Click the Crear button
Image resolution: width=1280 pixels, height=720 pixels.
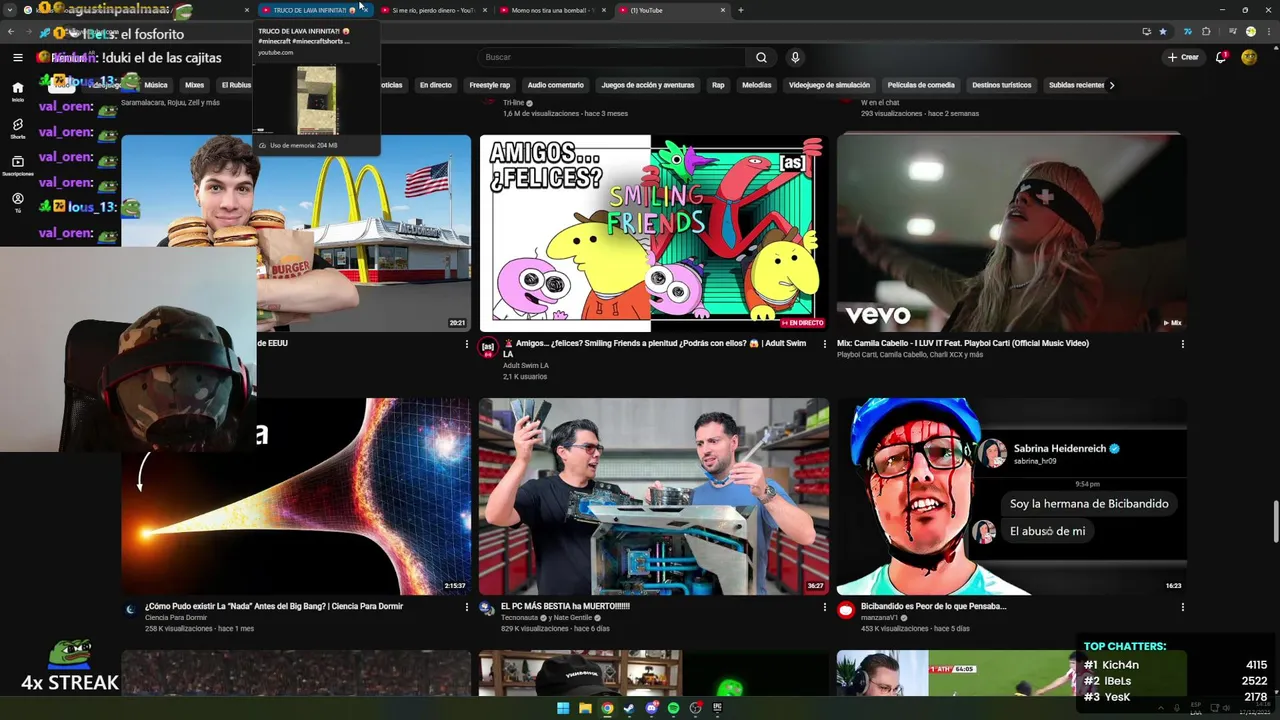point(1182,57)
